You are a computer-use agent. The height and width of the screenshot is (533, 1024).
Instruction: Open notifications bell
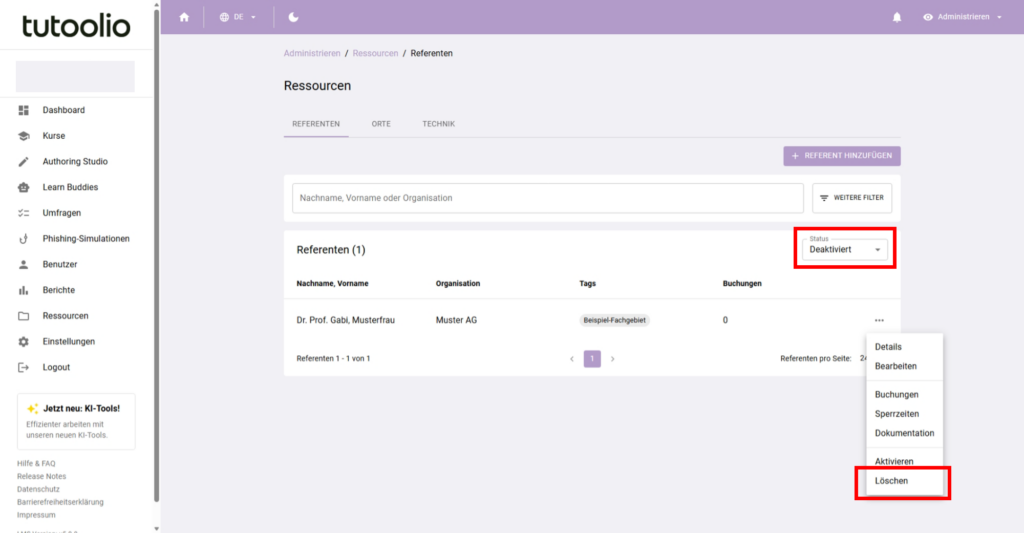[x=897, y=17]
